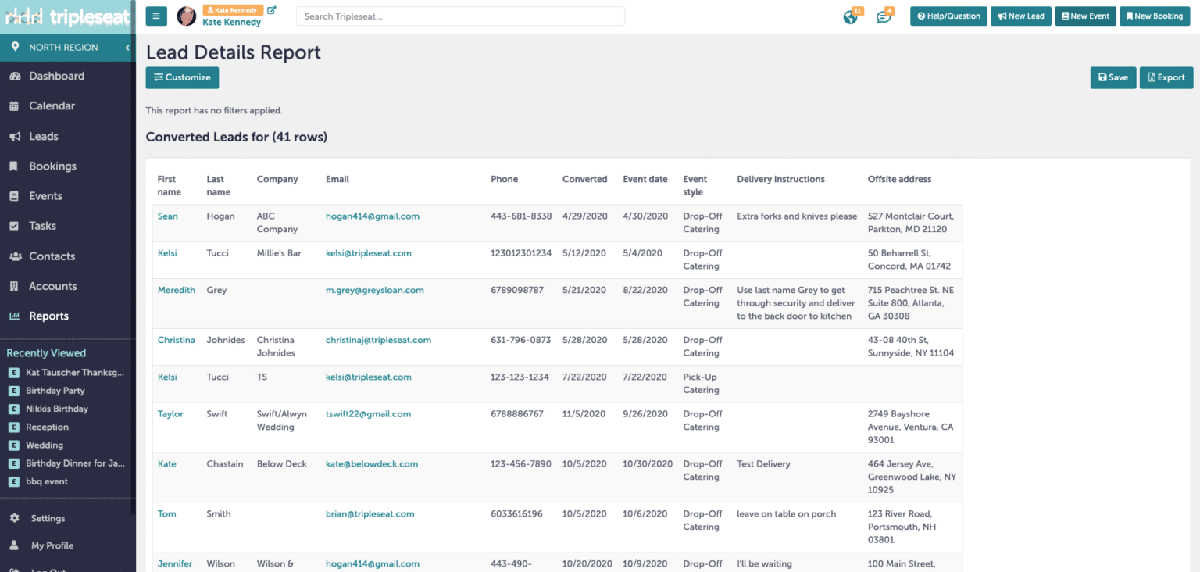Navigate to Dashboard in the sidebar

[56, 76]
